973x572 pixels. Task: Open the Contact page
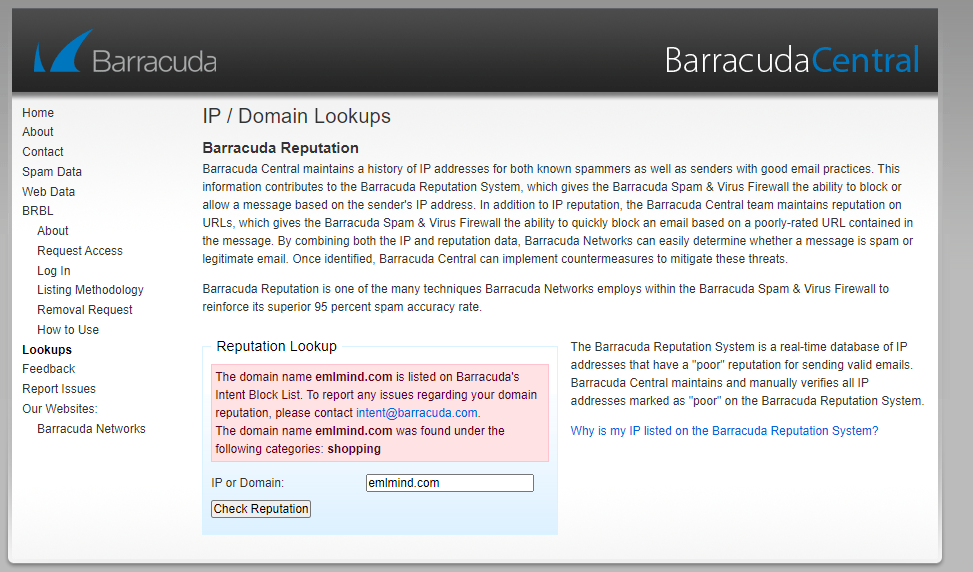(43, 152)
